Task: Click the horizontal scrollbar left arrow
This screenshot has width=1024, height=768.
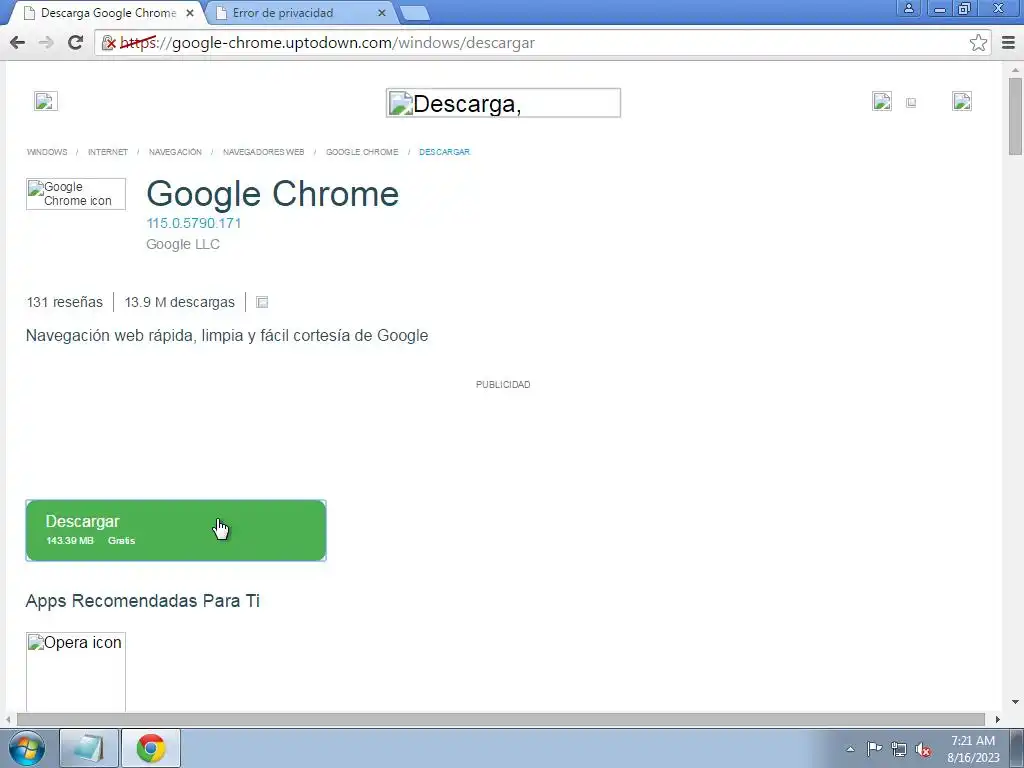Action: [8, 719]
